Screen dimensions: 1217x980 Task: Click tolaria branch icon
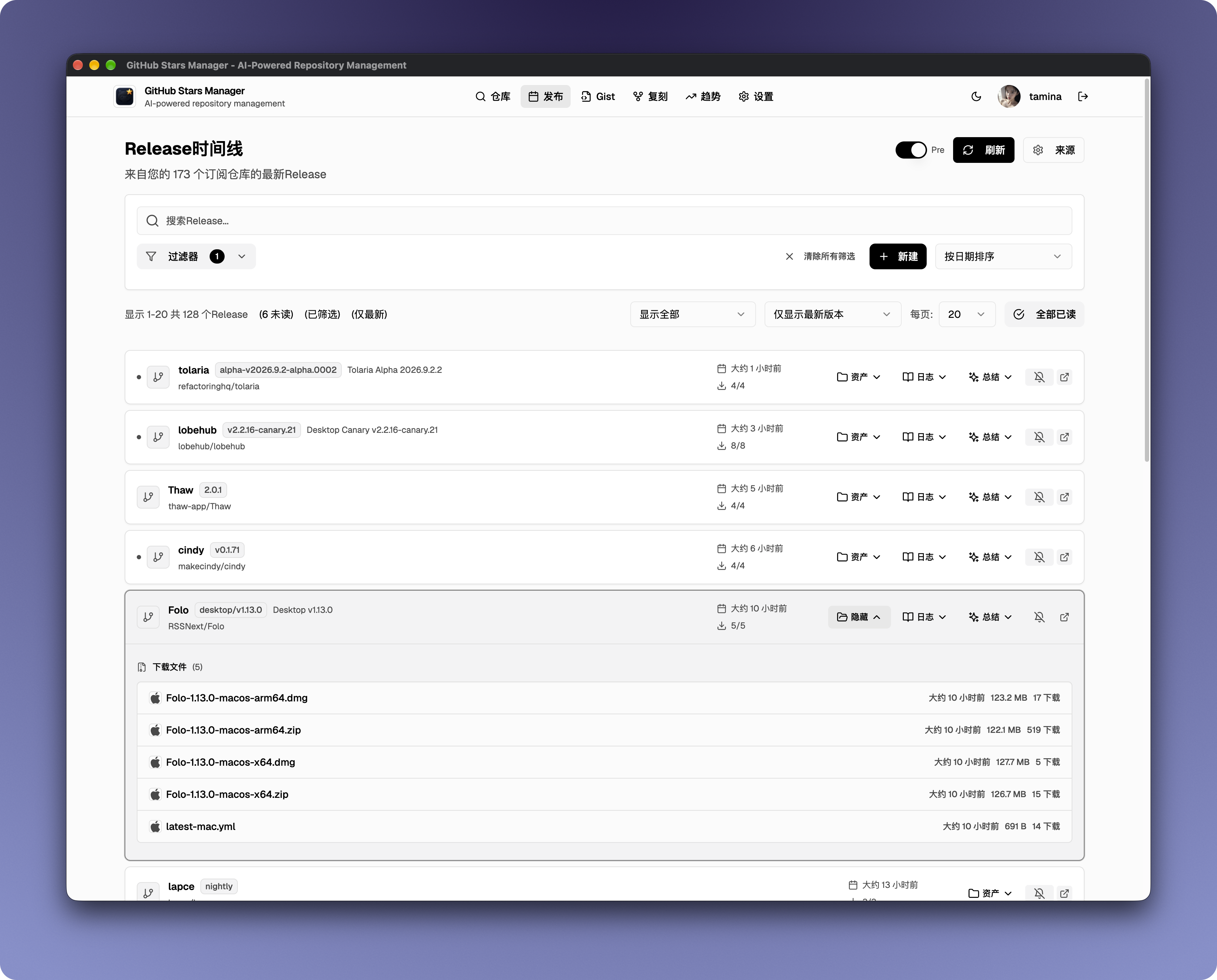pyautogui.click(x=158, y=377)
